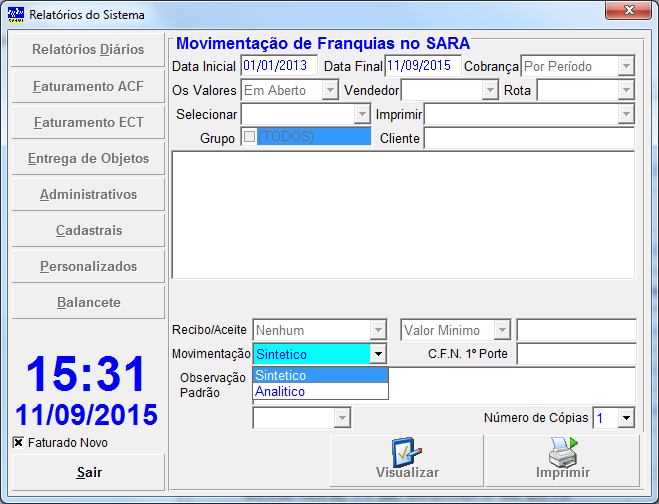Viewport: 659px width, 504px height.
Task: Click the Cliente input field
Action: click(529, 138)
